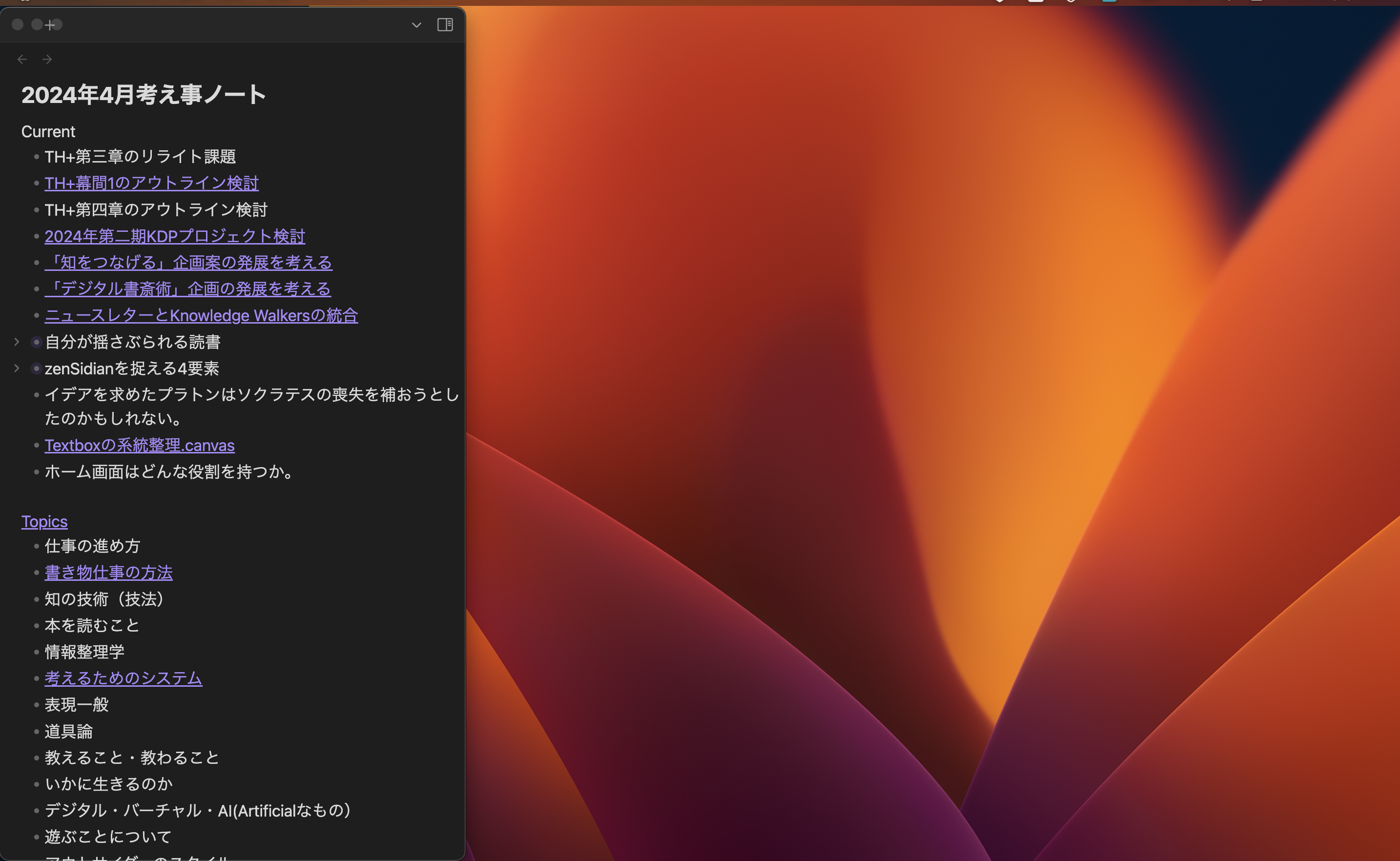The image size is (1400, 861).
Task: Navigate forward with the right arrow
Action: pyautogui.click(x=47, y=59)
